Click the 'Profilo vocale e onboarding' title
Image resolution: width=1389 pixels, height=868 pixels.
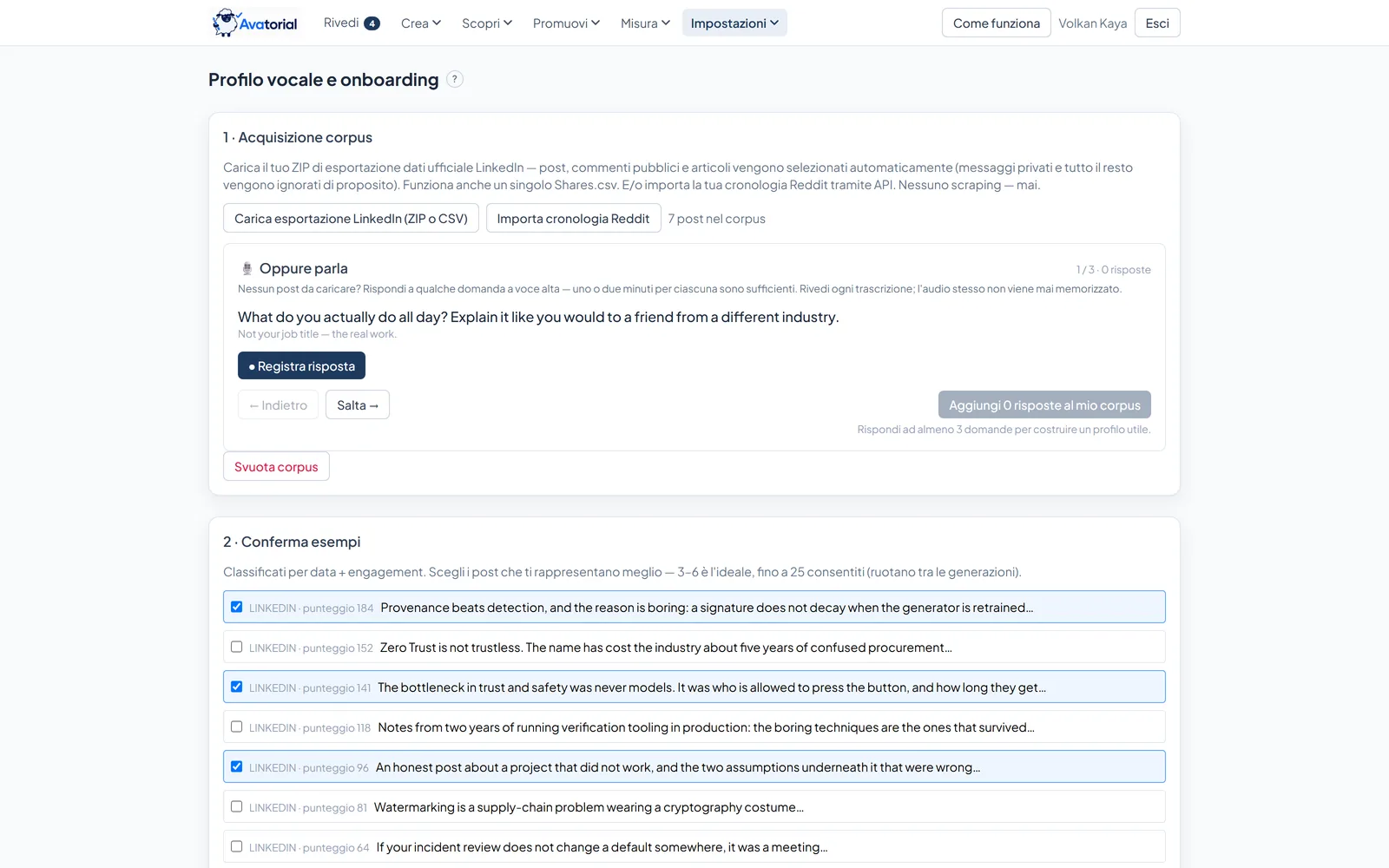(x=324, y=80)
